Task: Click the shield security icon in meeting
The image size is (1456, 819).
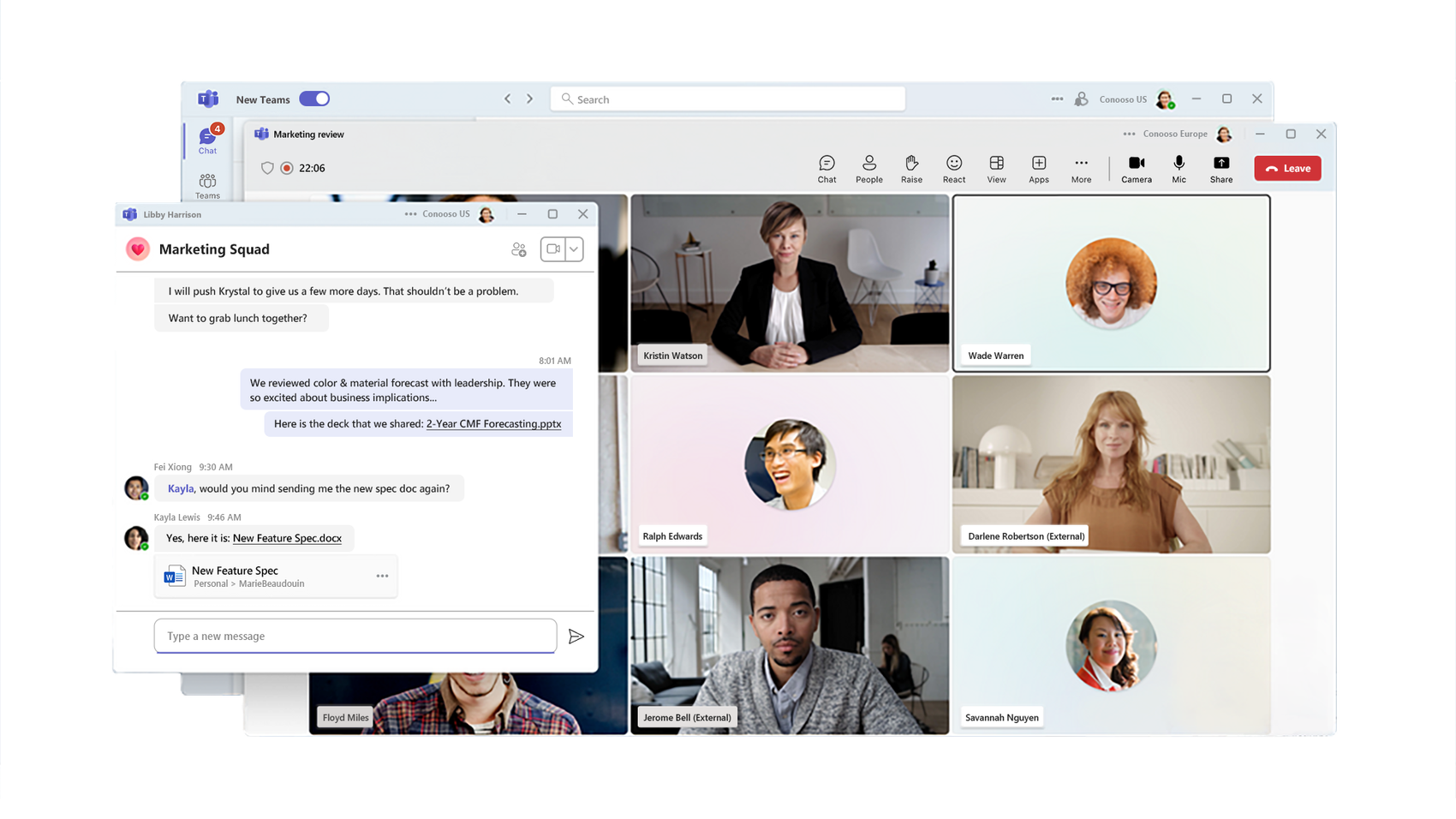Action: click(x=267, y=168)
